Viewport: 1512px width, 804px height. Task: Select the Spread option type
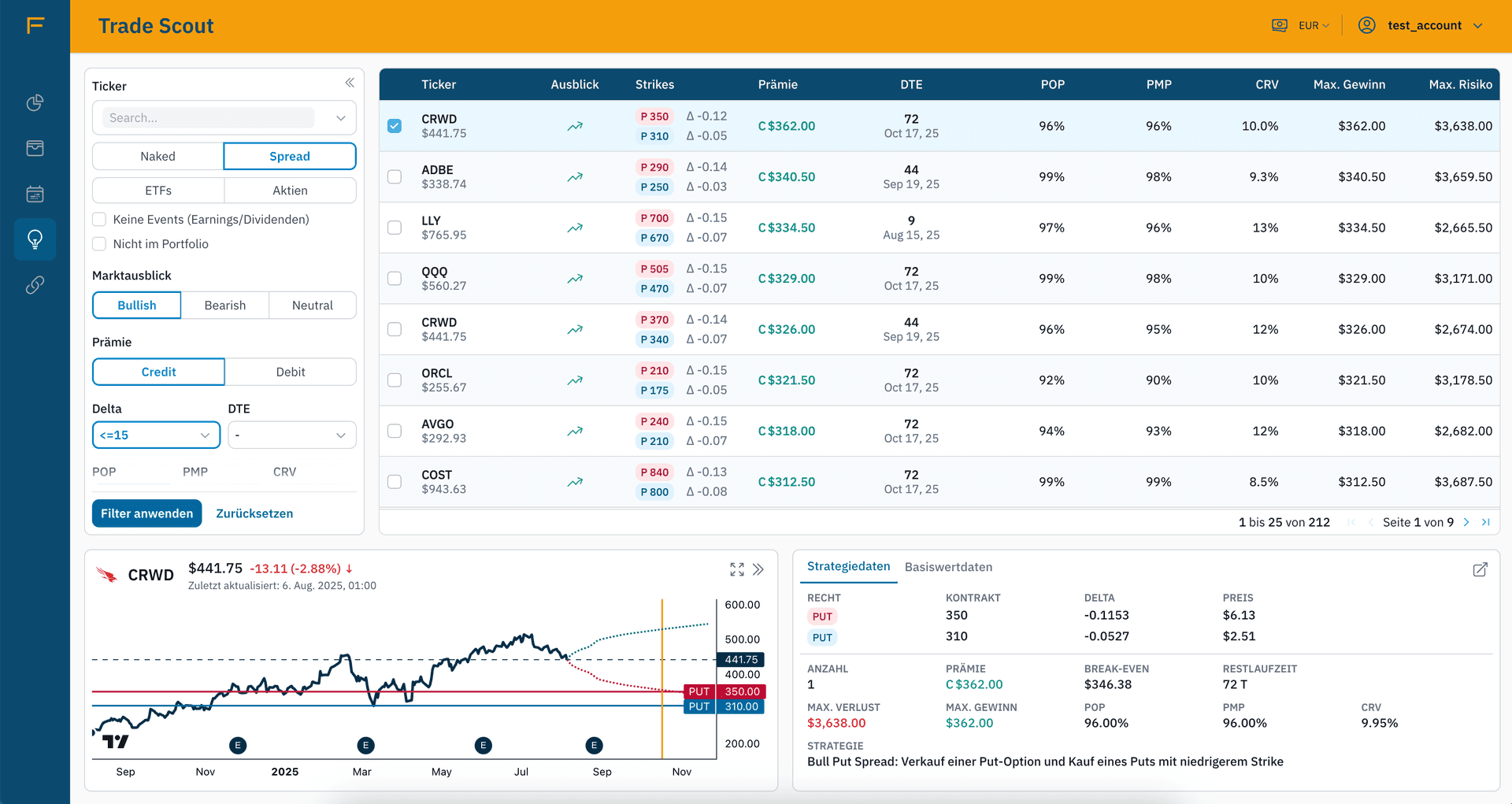click(290, 156)
